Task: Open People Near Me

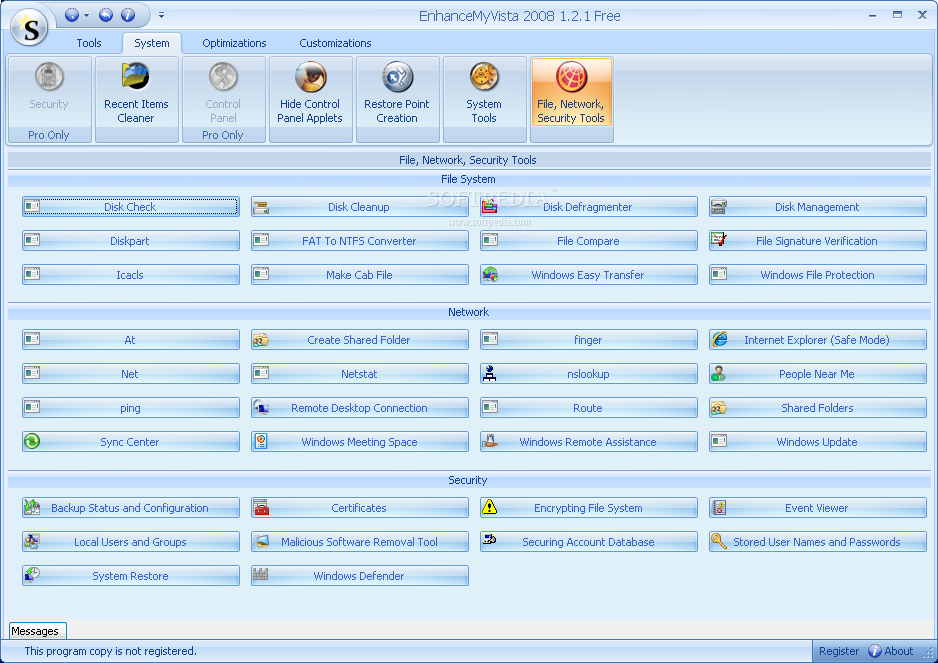Action: pyautogui.click(x=818, y=373)
